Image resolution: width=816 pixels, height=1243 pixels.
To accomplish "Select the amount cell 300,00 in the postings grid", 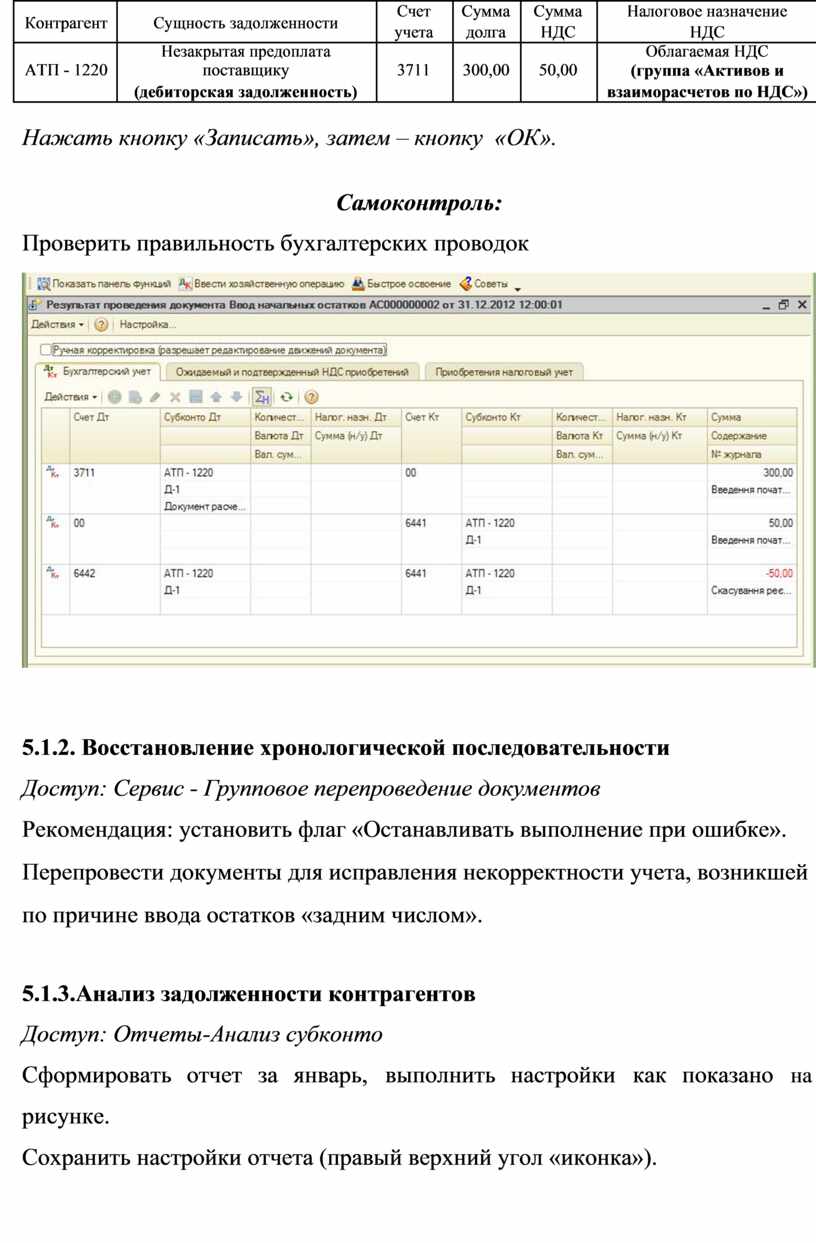I will (x=752, y=472).
